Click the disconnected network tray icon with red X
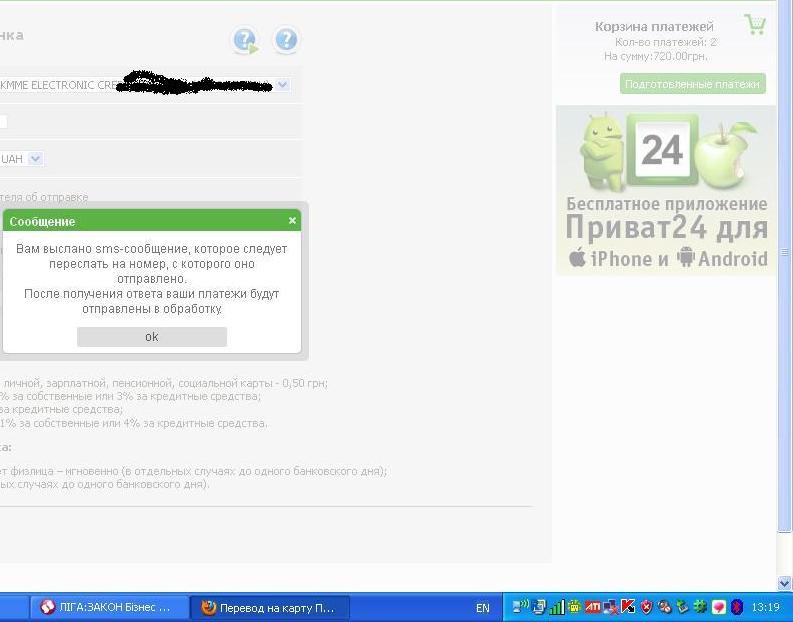Image resolution: width=793 pixels, height=622 pixels. click(610, 607)
